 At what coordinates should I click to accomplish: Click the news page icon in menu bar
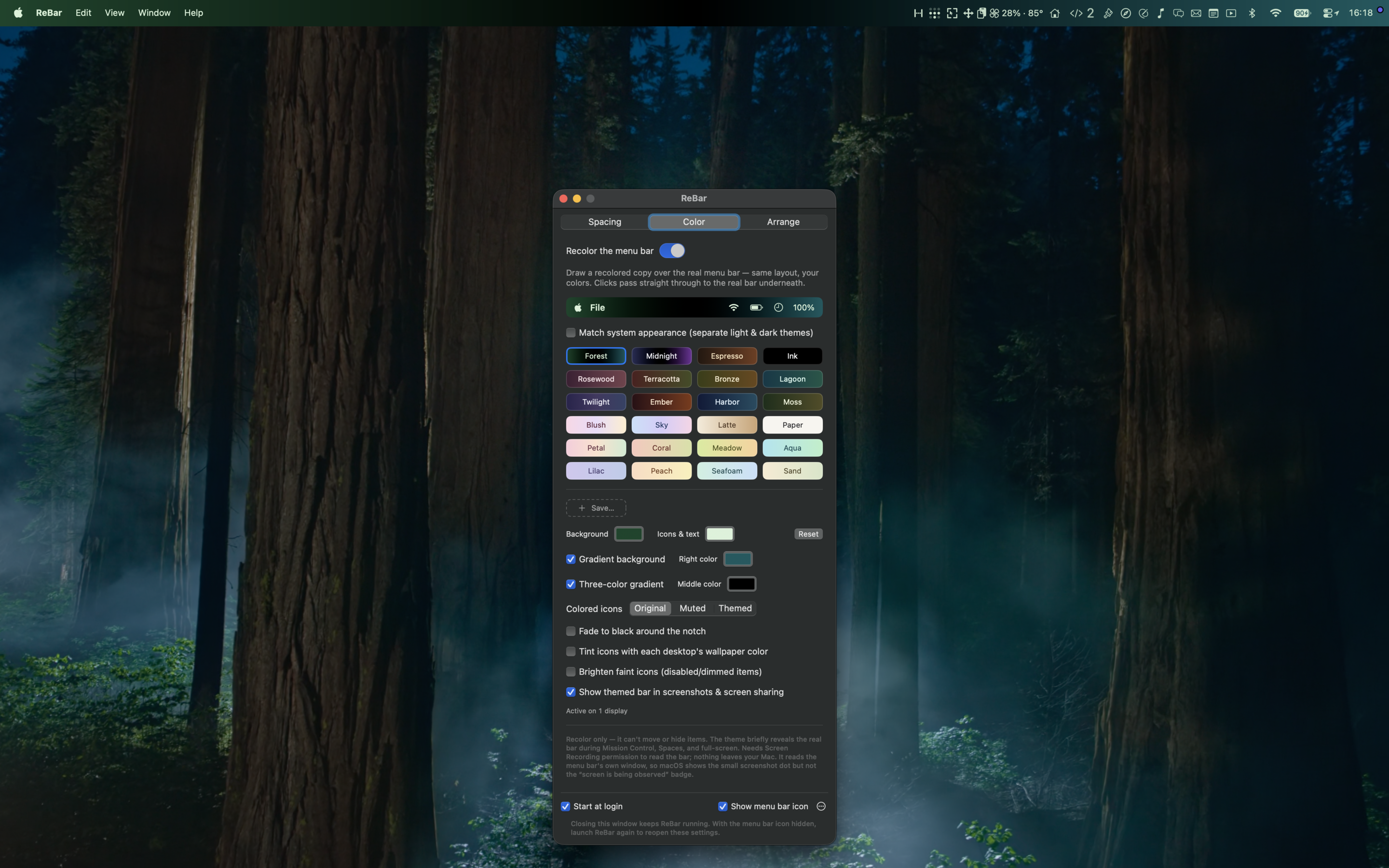pos(1213,13)
